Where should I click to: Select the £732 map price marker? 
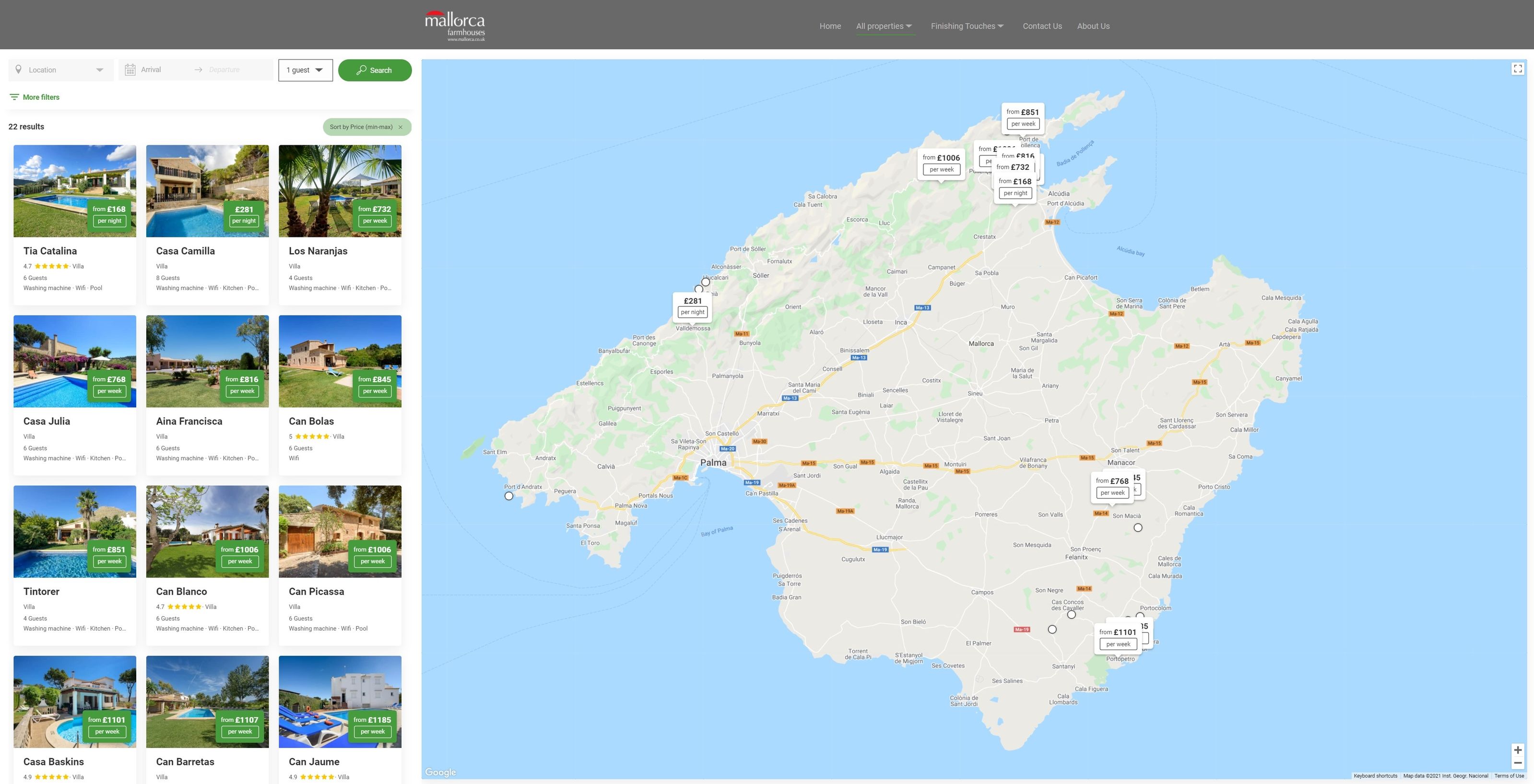[x=1012, y=167]
